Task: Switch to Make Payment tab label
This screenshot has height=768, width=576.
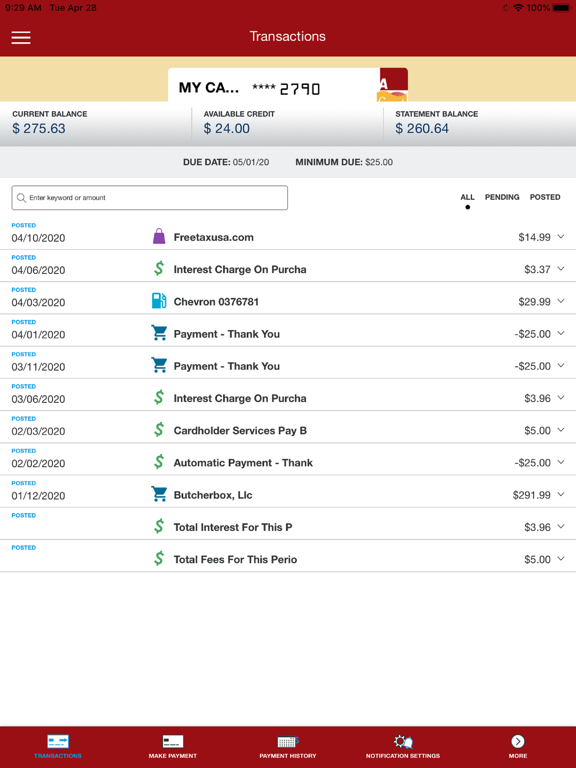Action: (172, 756)
